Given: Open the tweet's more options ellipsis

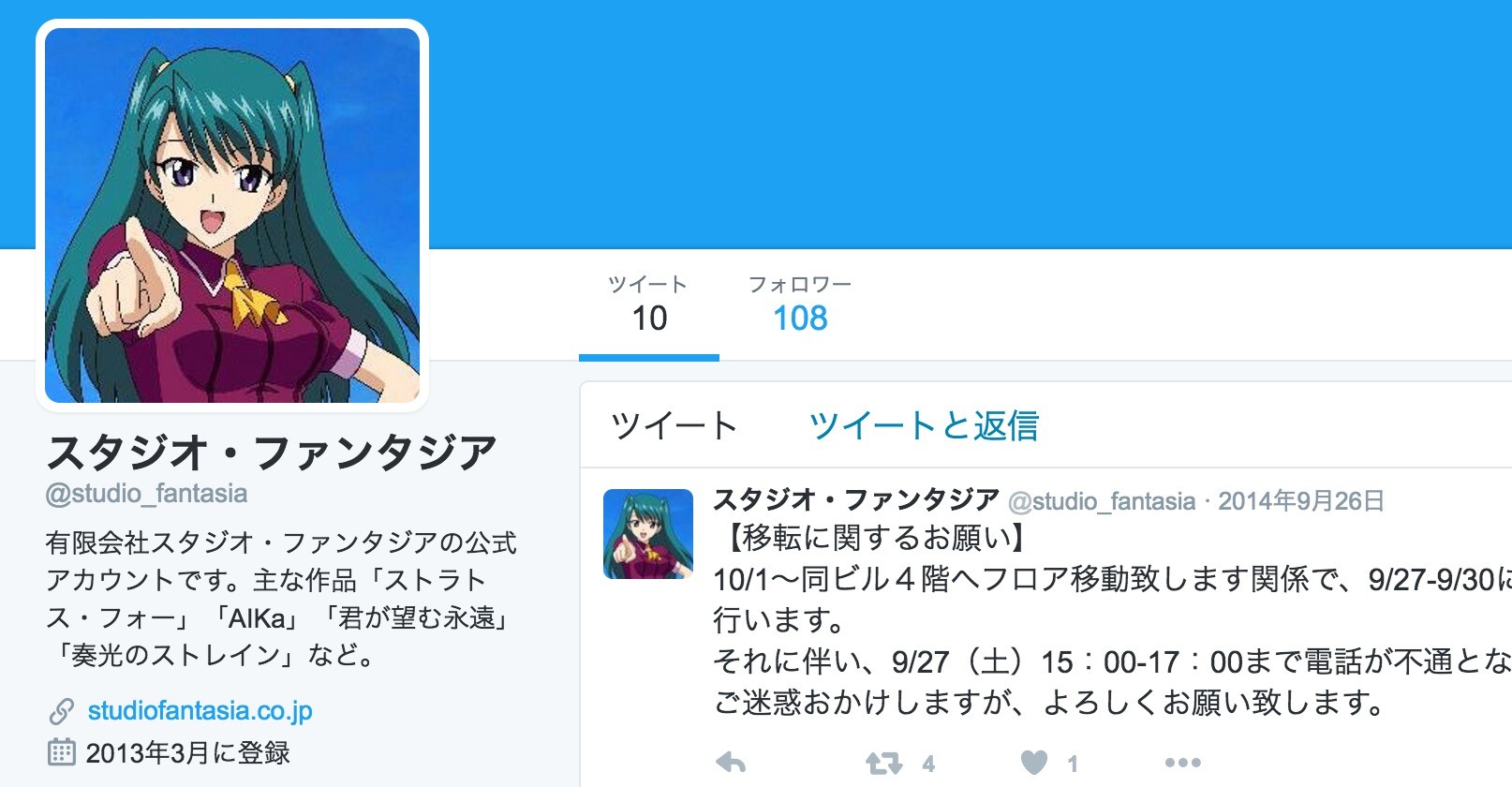Looking at the screenshot, I should 1182,763.
